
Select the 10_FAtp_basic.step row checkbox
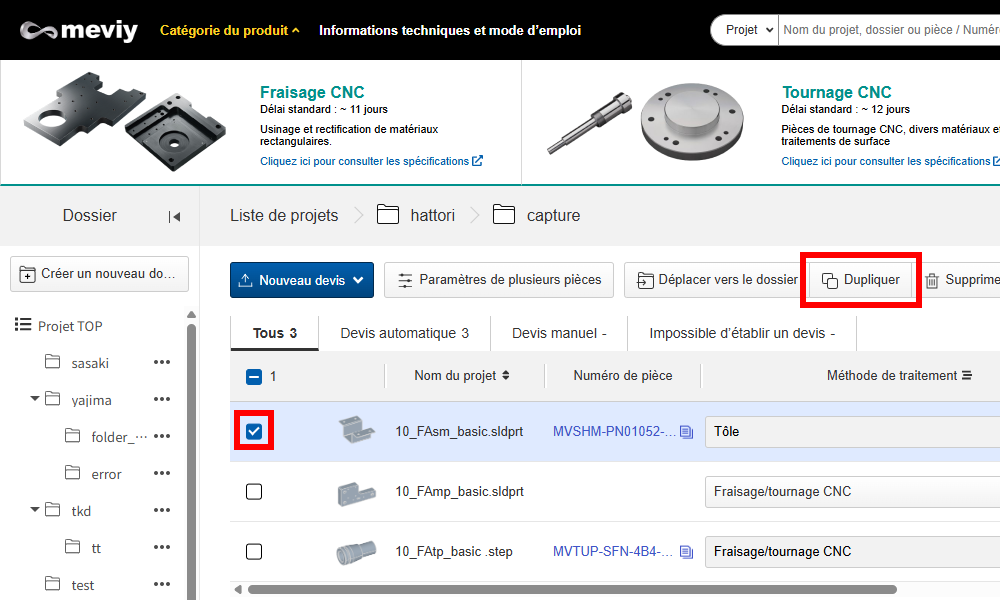pos(254,552)
